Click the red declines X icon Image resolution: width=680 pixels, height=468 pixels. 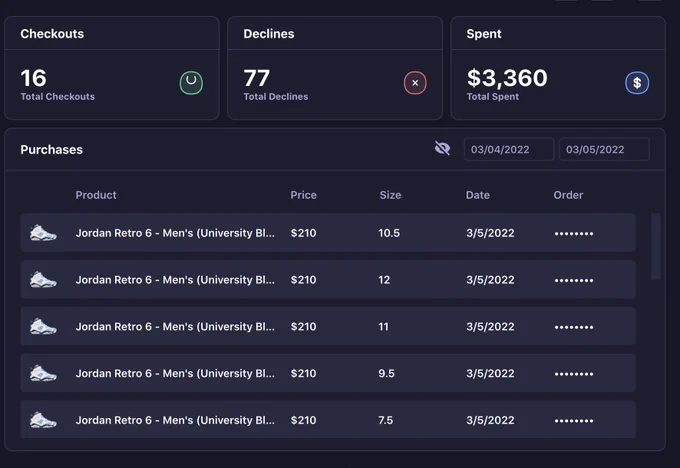(415, 83)
